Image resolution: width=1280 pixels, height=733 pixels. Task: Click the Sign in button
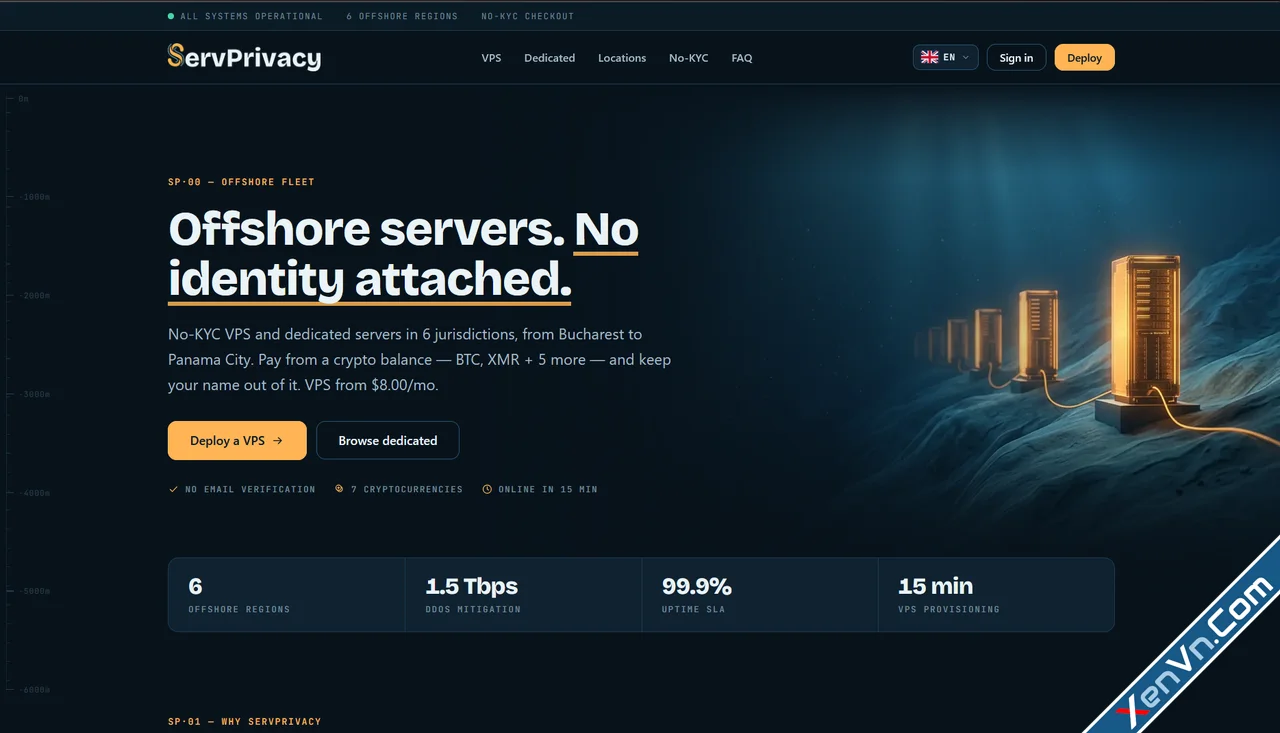[1016, 57]
